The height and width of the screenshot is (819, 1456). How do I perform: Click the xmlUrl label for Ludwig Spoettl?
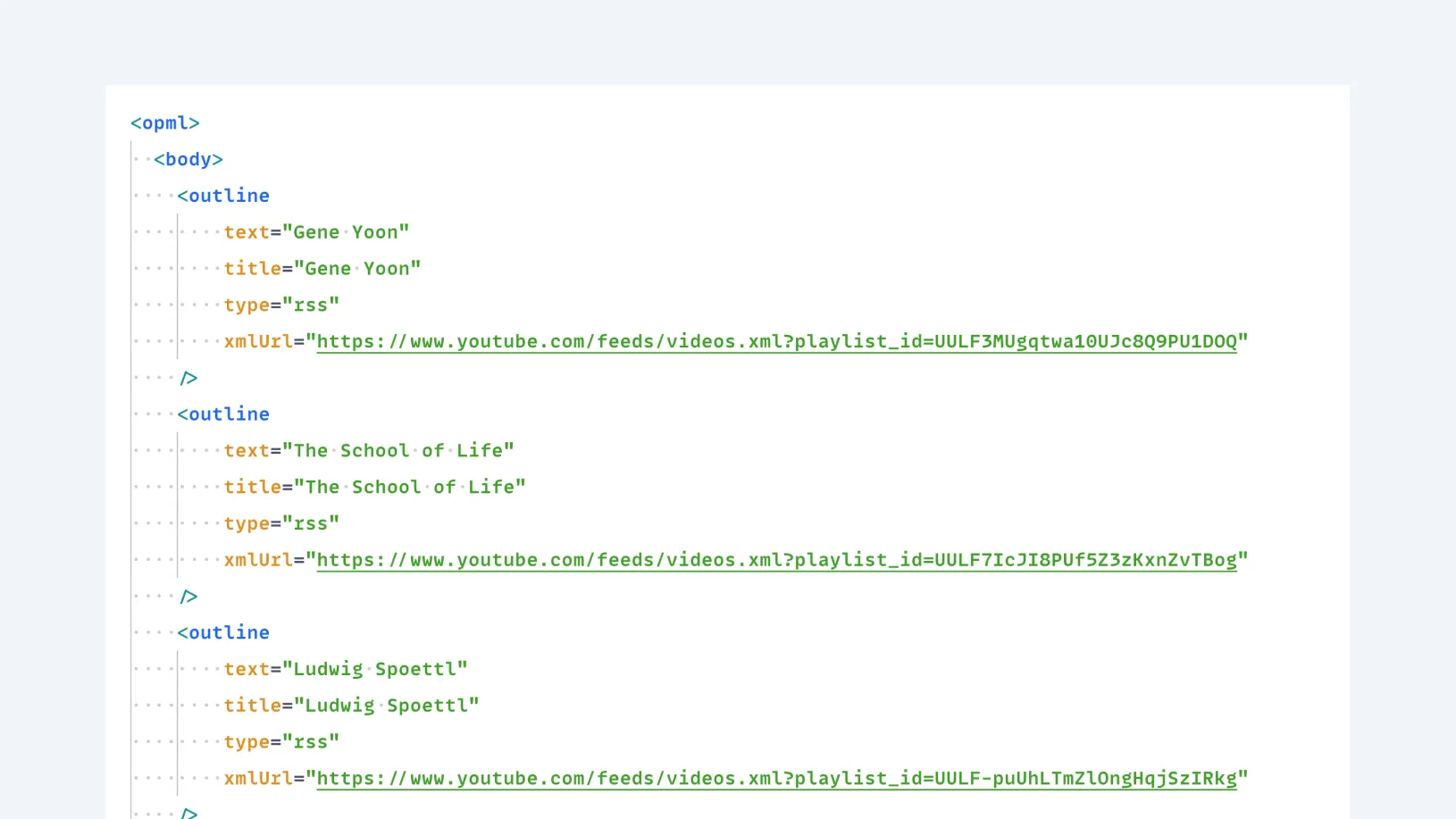[258, 778]
